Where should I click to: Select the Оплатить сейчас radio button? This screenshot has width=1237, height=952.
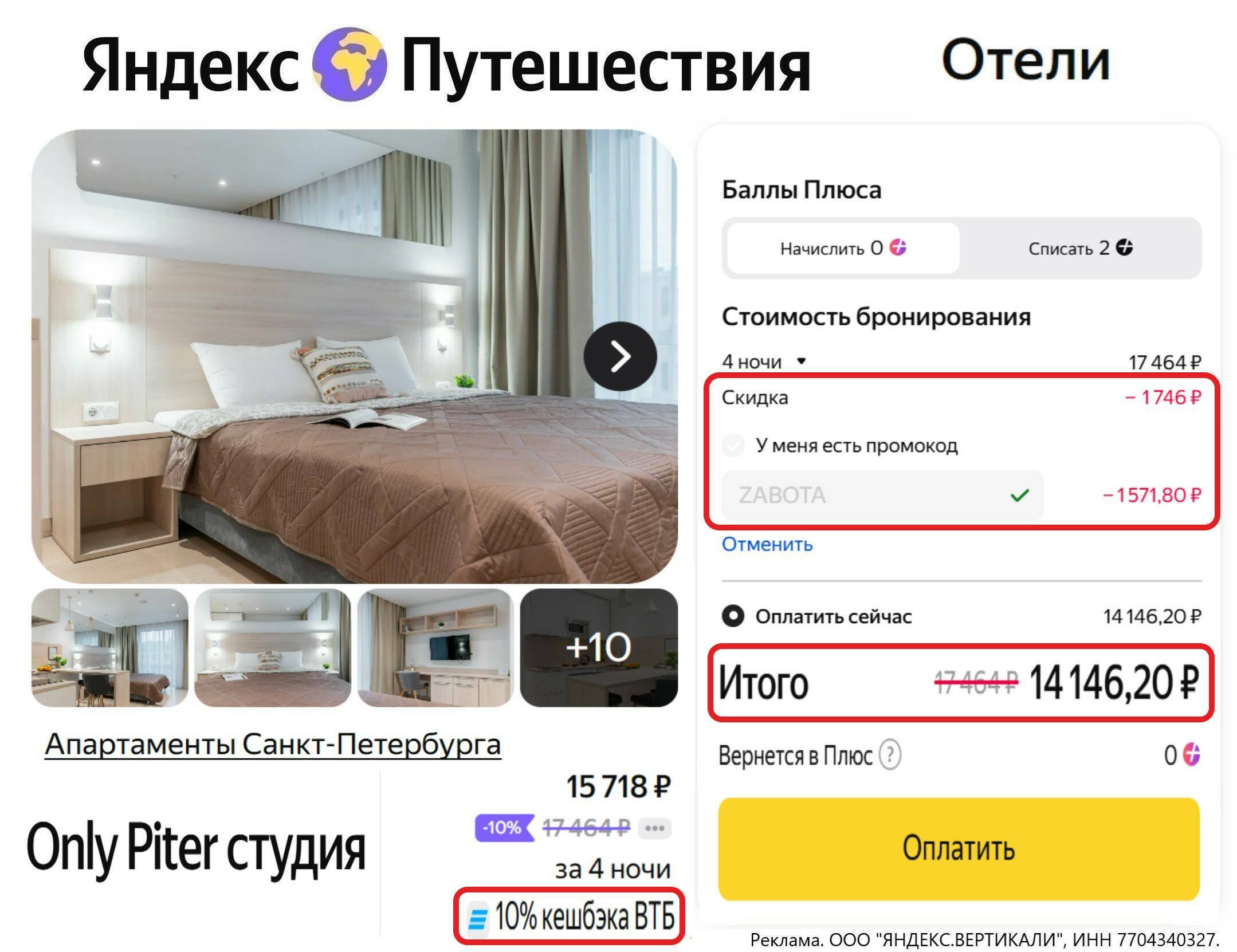click(x=733, y=616)
